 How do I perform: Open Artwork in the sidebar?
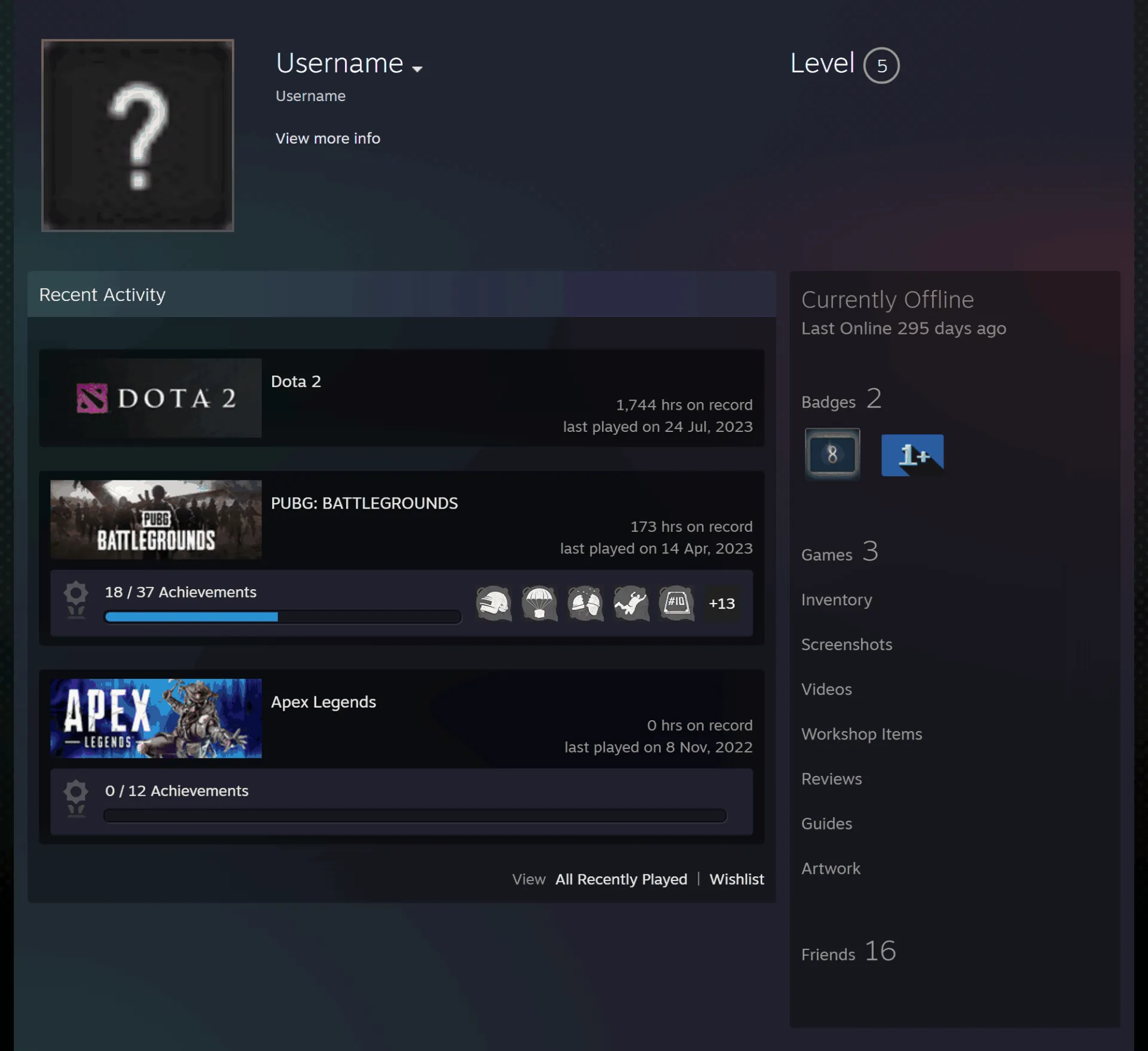coord(831,869)
